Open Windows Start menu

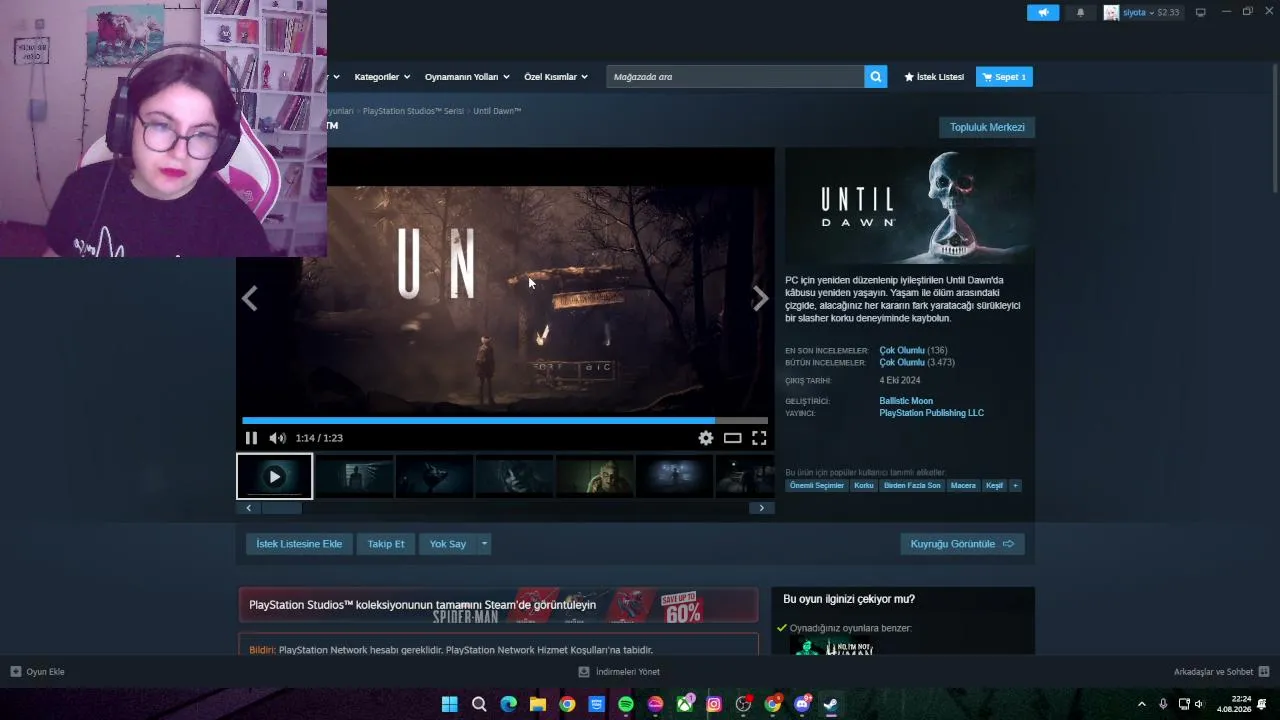tap(450, 704)
